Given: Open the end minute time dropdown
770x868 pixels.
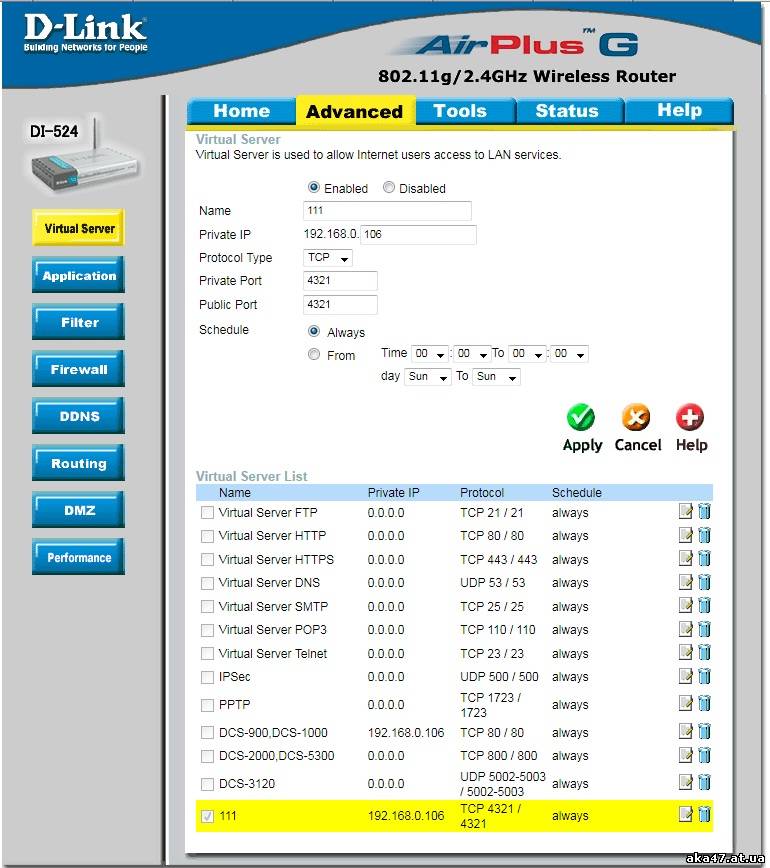Looking at the screenshot, I should tap(569, 354).
